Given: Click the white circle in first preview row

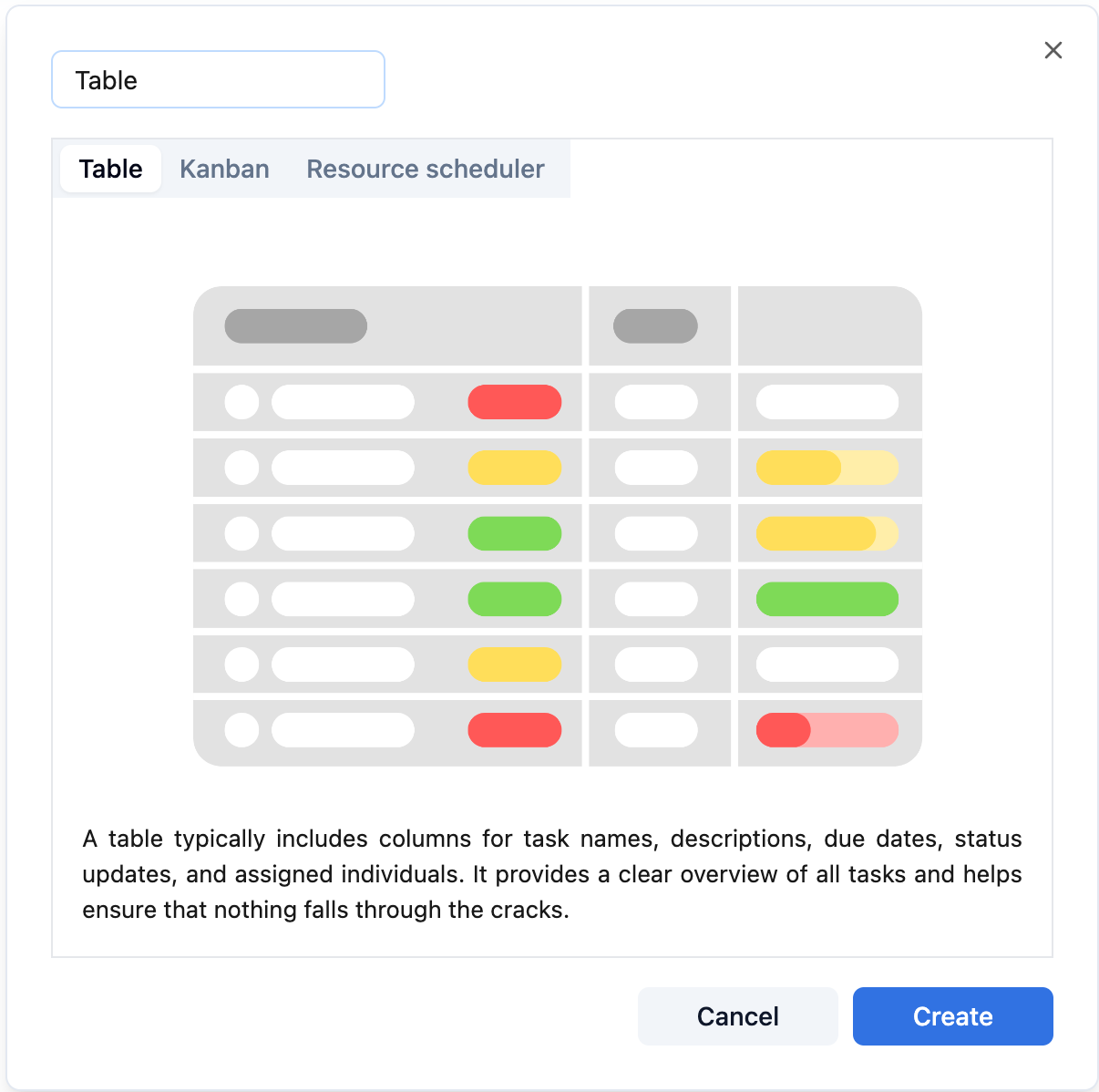Looking at the screenshot, I should 241,402.
